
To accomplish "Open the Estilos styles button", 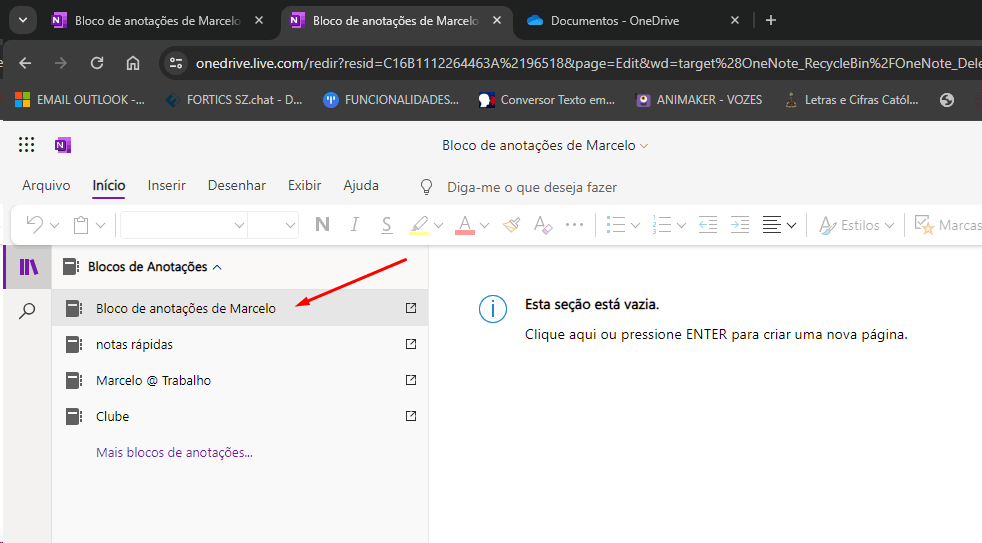I will [856, 225].
